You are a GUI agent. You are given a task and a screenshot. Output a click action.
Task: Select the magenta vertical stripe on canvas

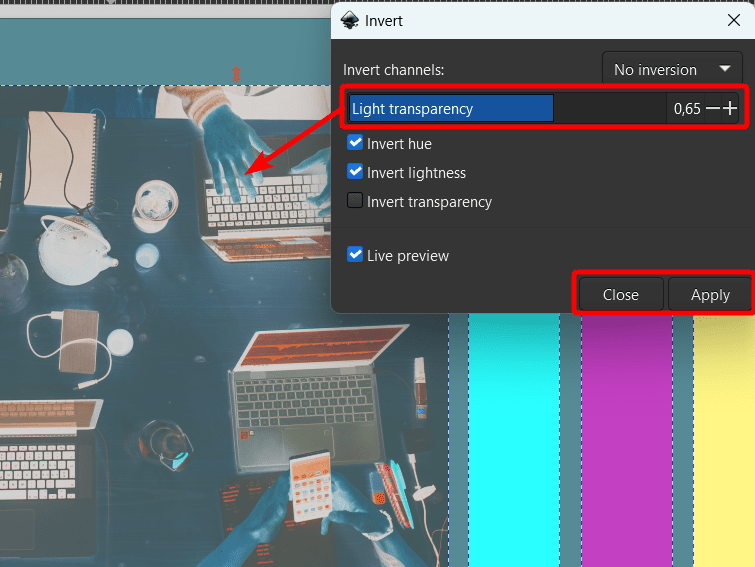pos(627,439)
